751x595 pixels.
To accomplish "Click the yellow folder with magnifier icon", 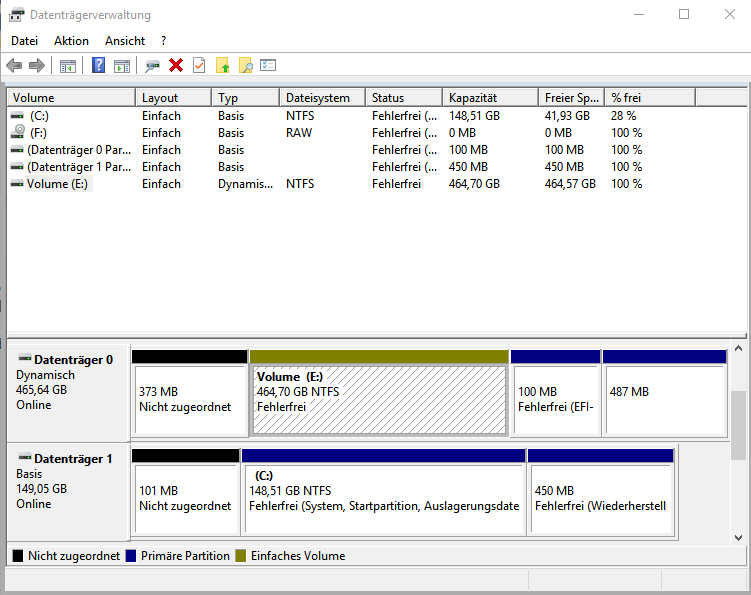I will (245, 65).
